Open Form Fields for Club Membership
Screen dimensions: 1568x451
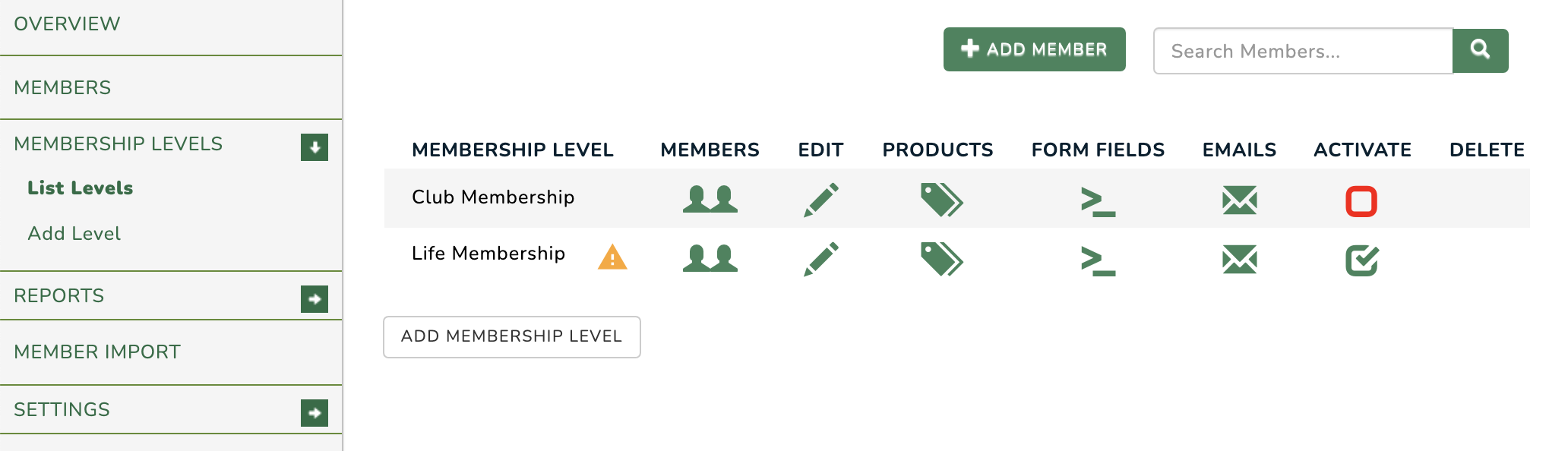(1098, 198)
